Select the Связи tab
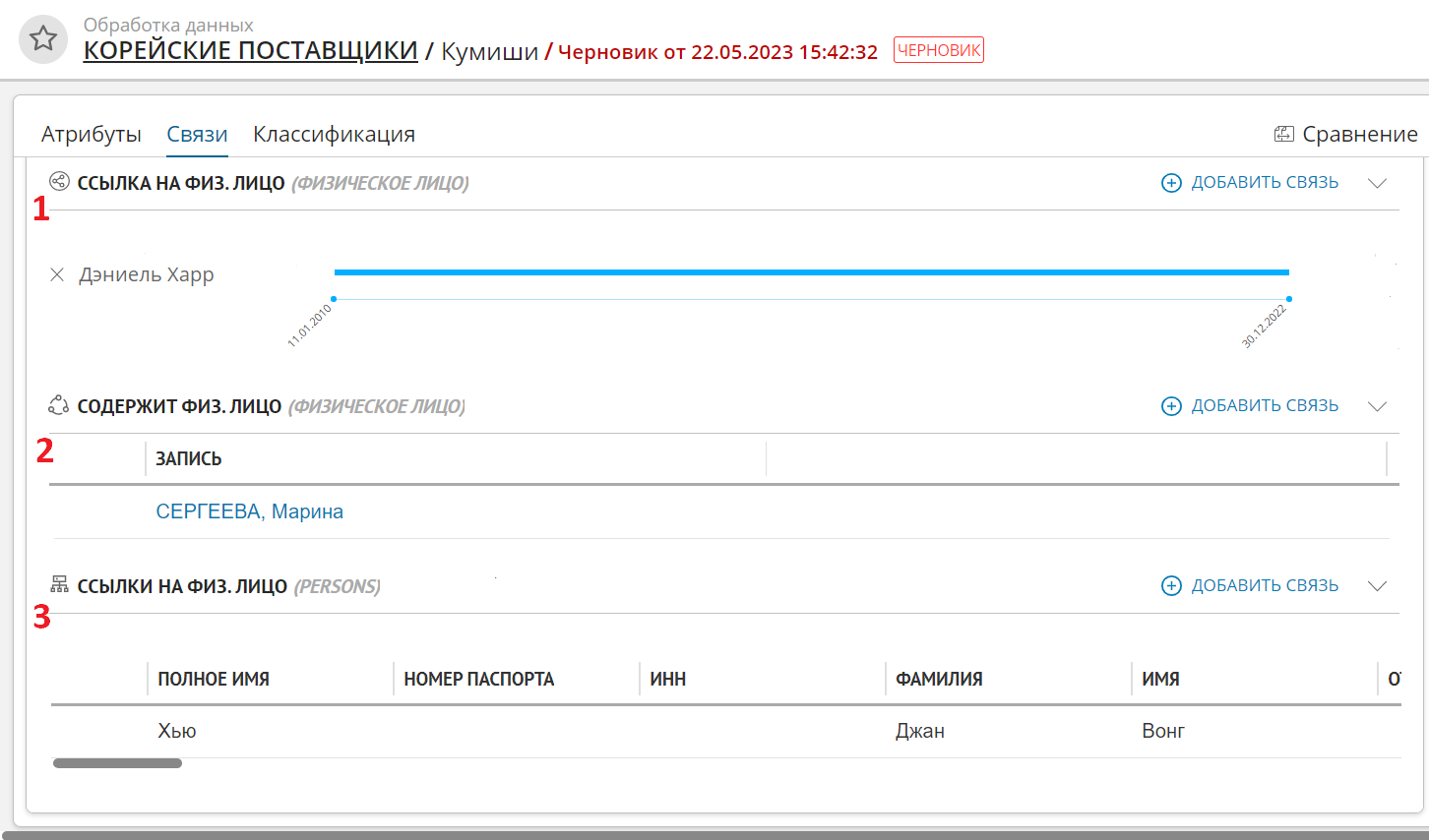The width and height of the screenshot is (1429, 840). click(x=197, y=134)
